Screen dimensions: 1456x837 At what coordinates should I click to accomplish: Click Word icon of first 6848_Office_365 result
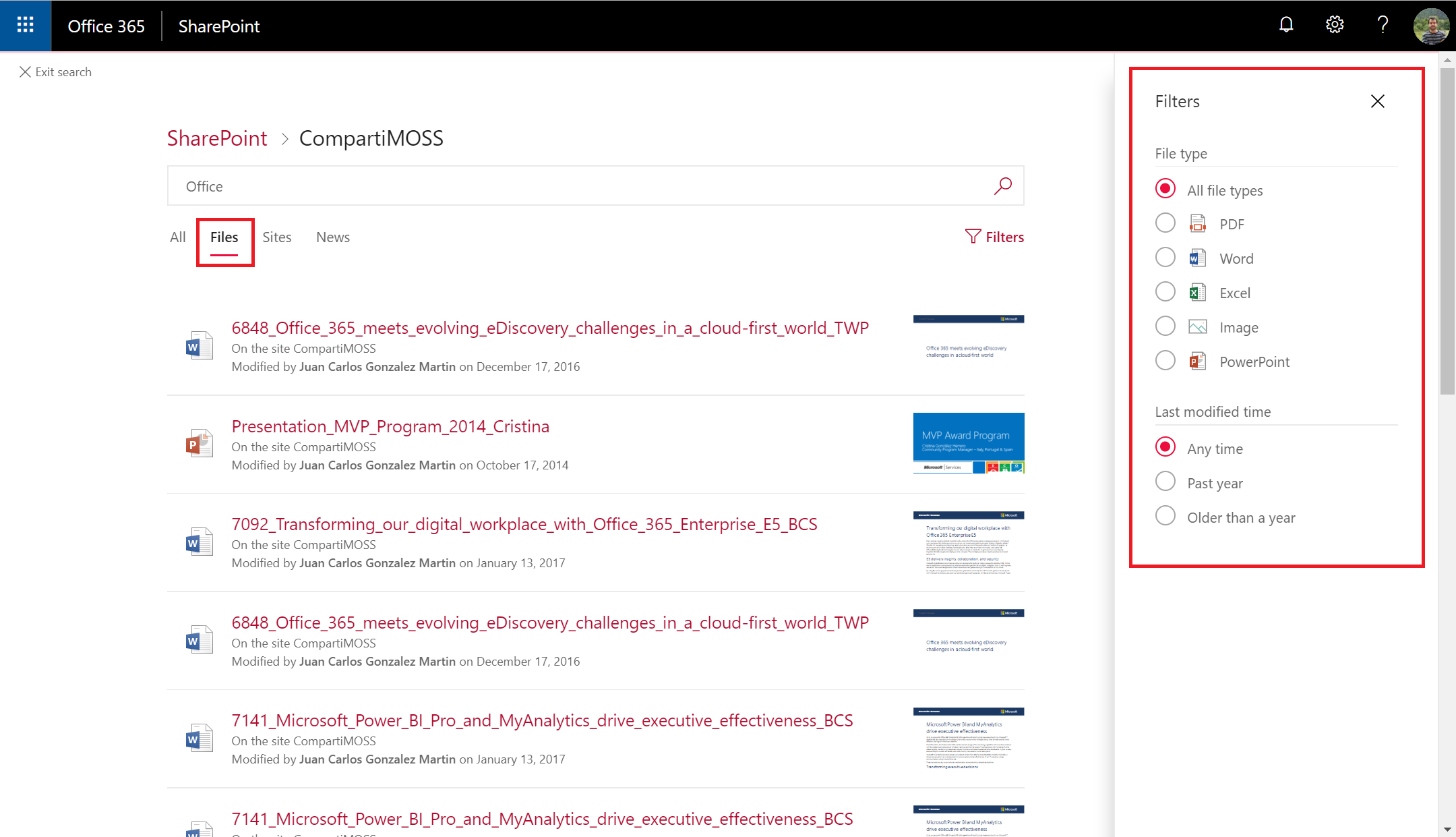click(199, 346)
